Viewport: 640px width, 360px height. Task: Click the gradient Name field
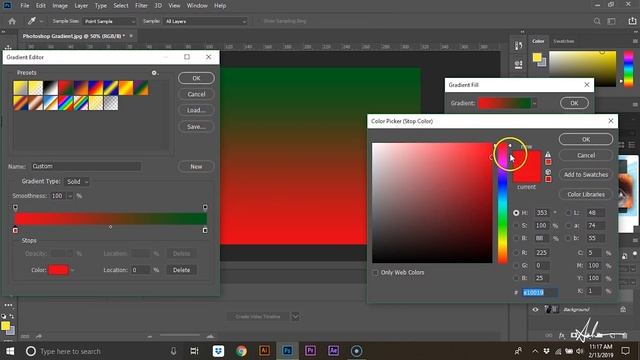[86, 167]
